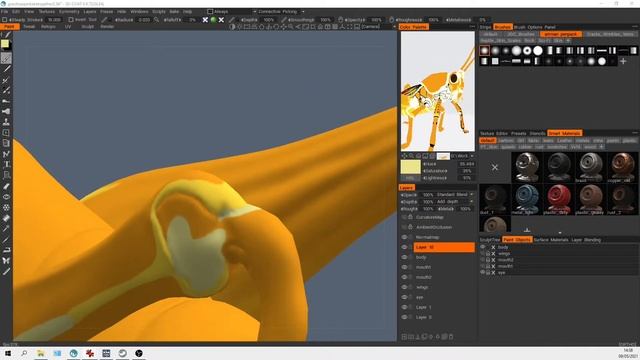Select the round soft brush alpha, first in grid
This screenshot has width=640, height=360.
(x=484, y=51)
